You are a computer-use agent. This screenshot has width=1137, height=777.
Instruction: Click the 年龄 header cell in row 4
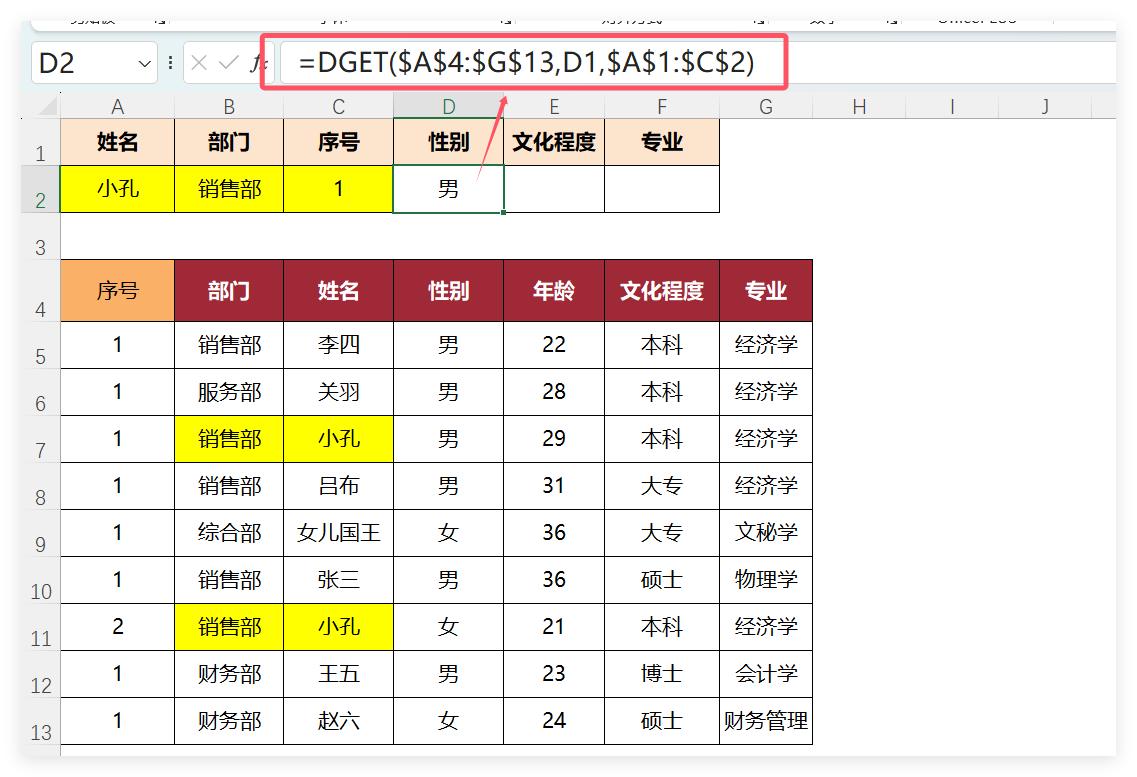[554, 291]
